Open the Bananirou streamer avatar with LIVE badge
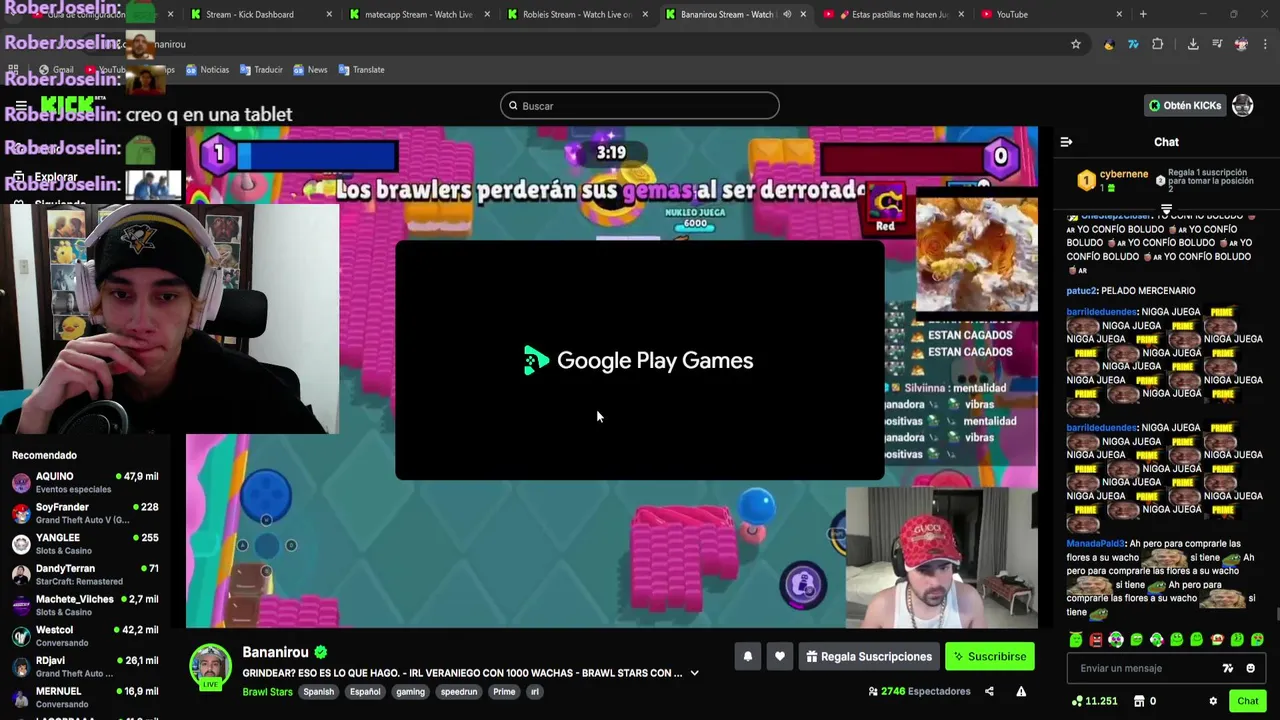 (210, 667)
